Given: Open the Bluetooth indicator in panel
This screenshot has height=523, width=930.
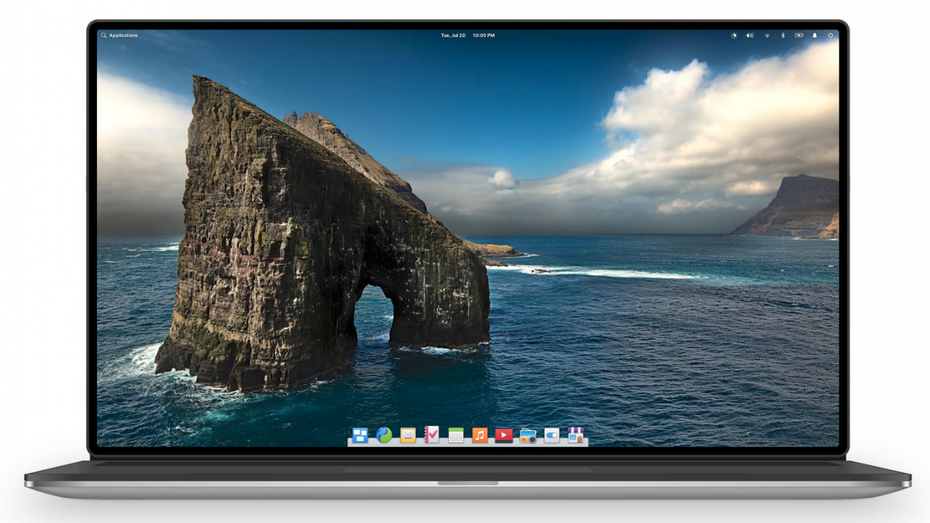Looking at the screenshot, I should pos(783,35).
